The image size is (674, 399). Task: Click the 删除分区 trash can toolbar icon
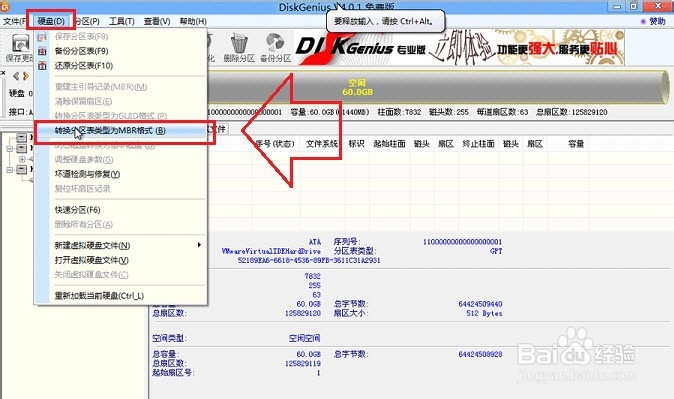point(239,48)
